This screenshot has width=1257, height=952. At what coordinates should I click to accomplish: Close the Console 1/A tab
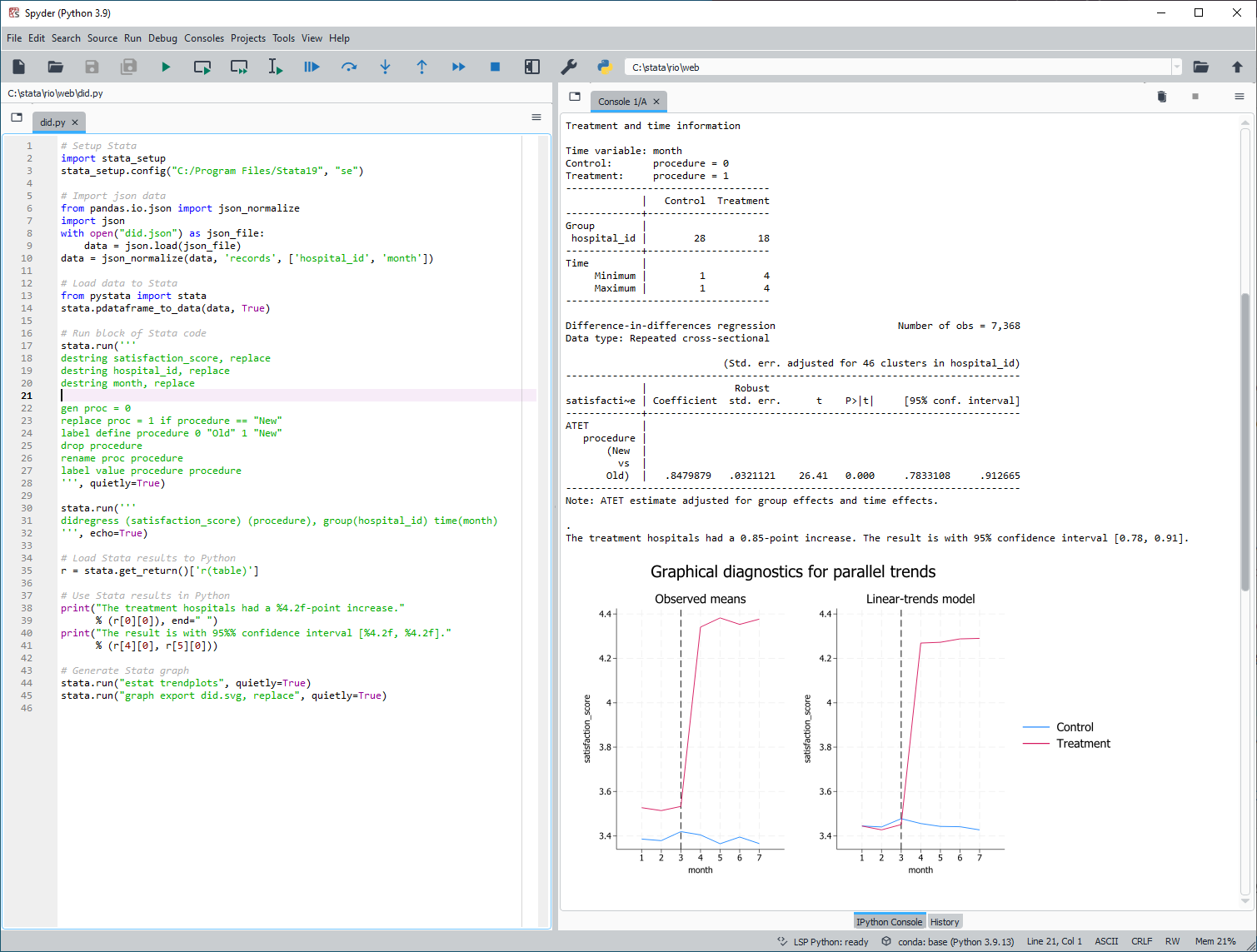click(x=656, y=102)
